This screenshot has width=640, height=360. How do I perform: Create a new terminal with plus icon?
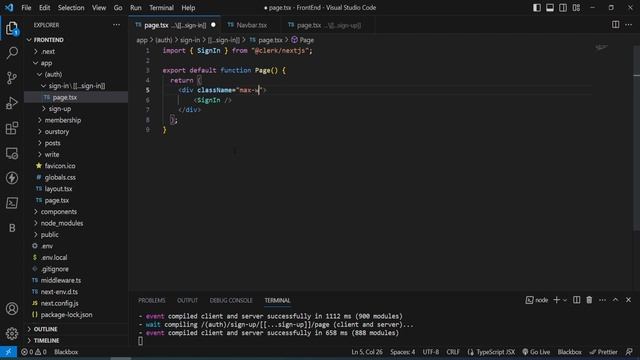(x=556, y=300)
